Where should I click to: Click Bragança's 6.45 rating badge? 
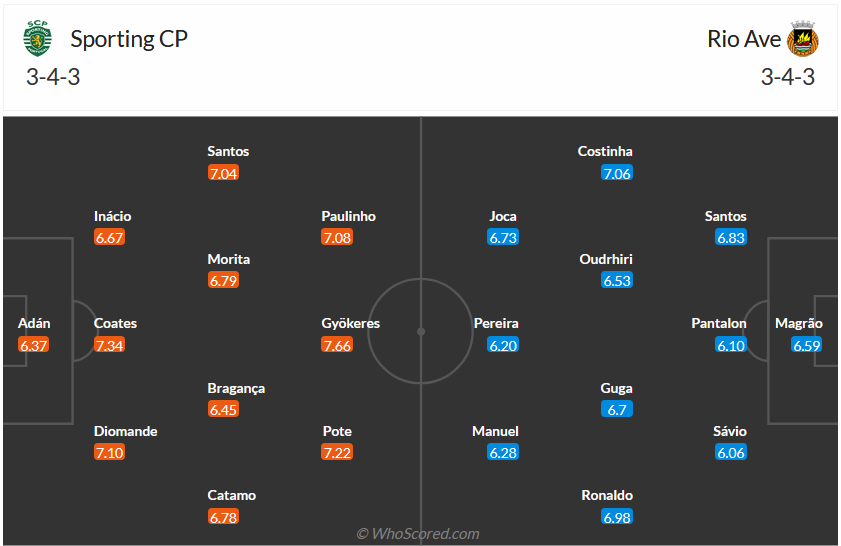coord(223,409)
